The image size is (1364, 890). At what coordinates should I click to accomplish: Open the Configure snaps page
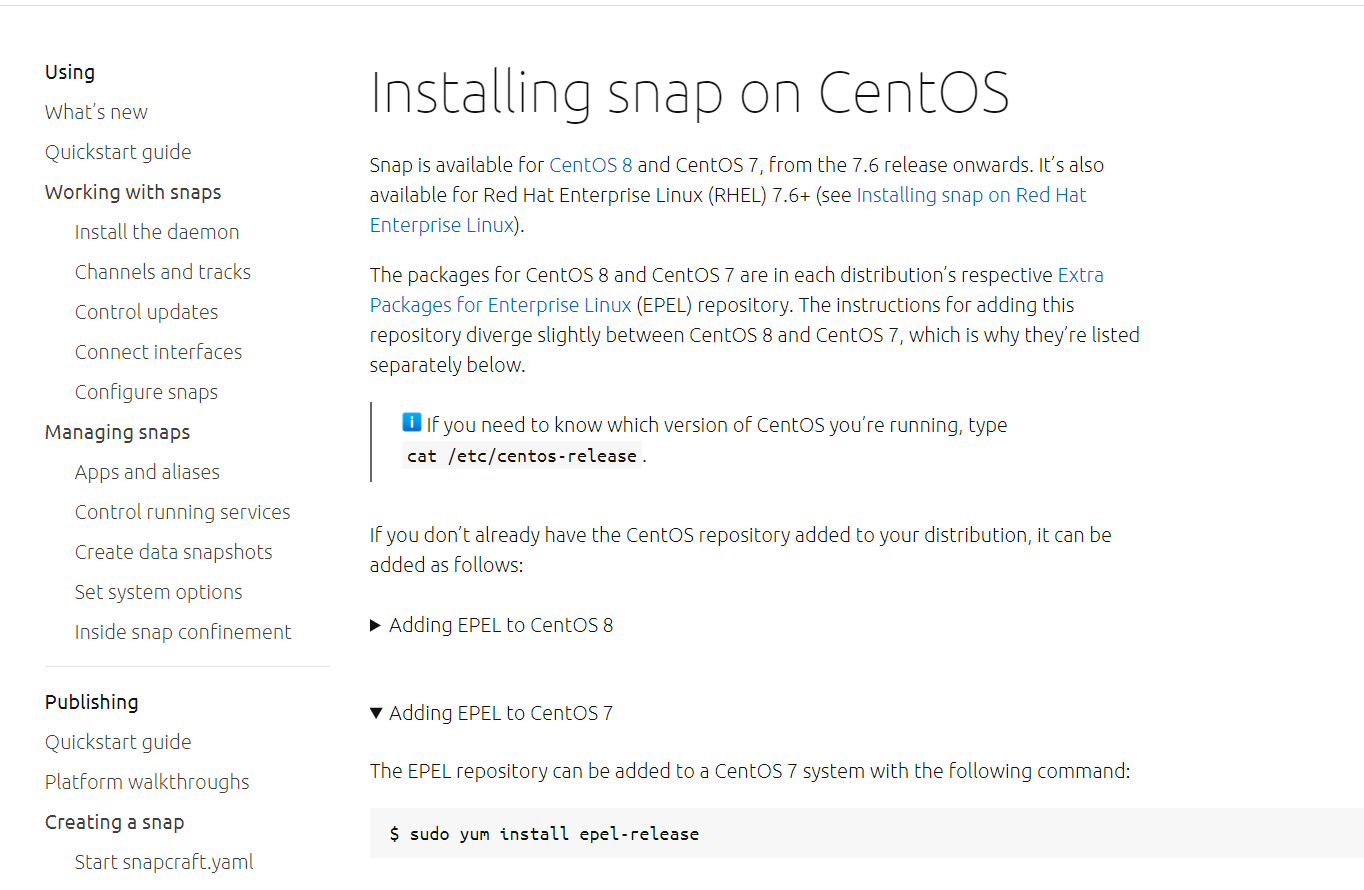coord(146,391)
